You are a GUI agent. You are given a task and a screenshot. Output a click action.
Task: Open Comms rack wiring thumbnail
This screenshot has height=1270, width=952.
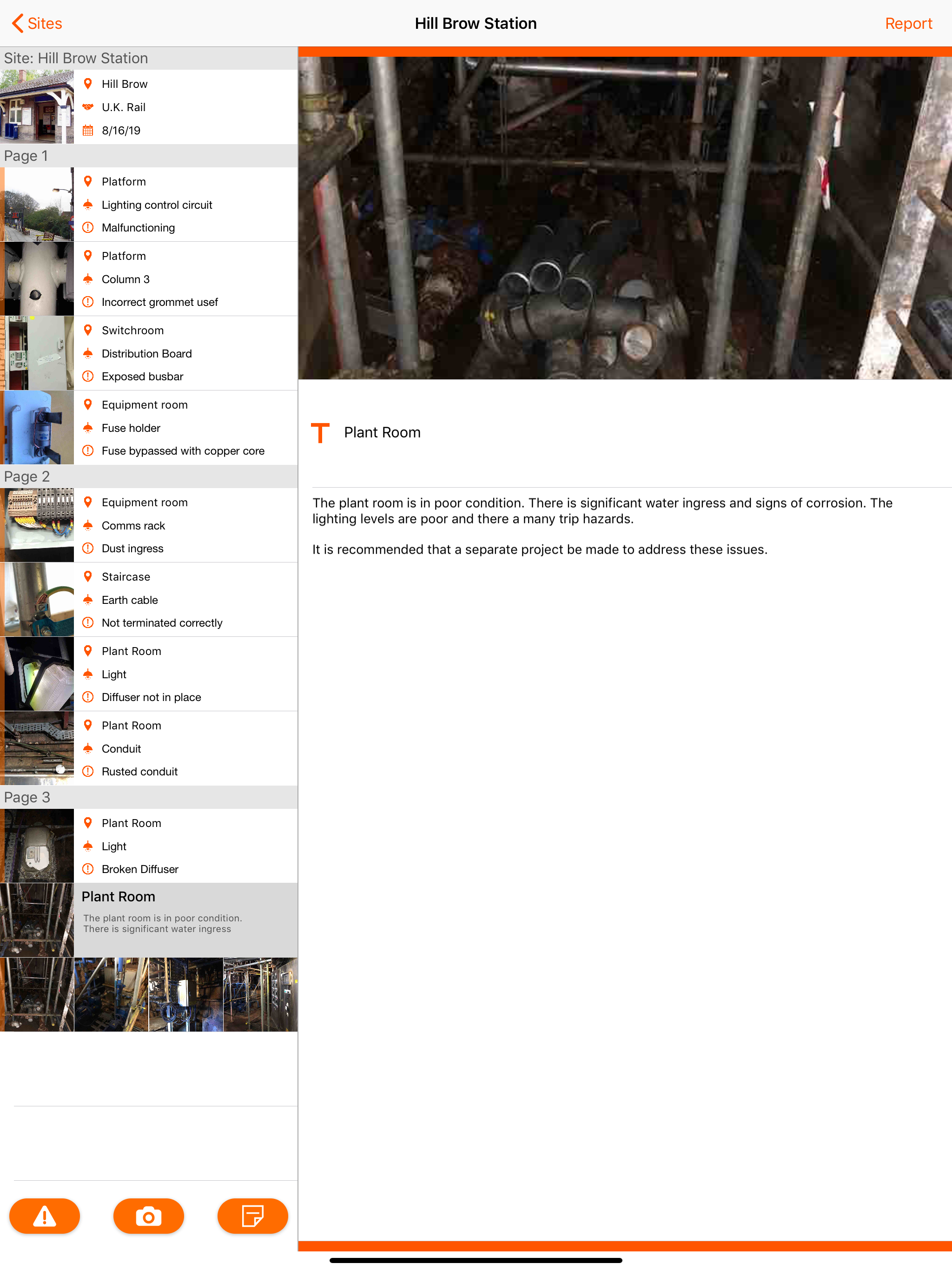pos(37,525)
